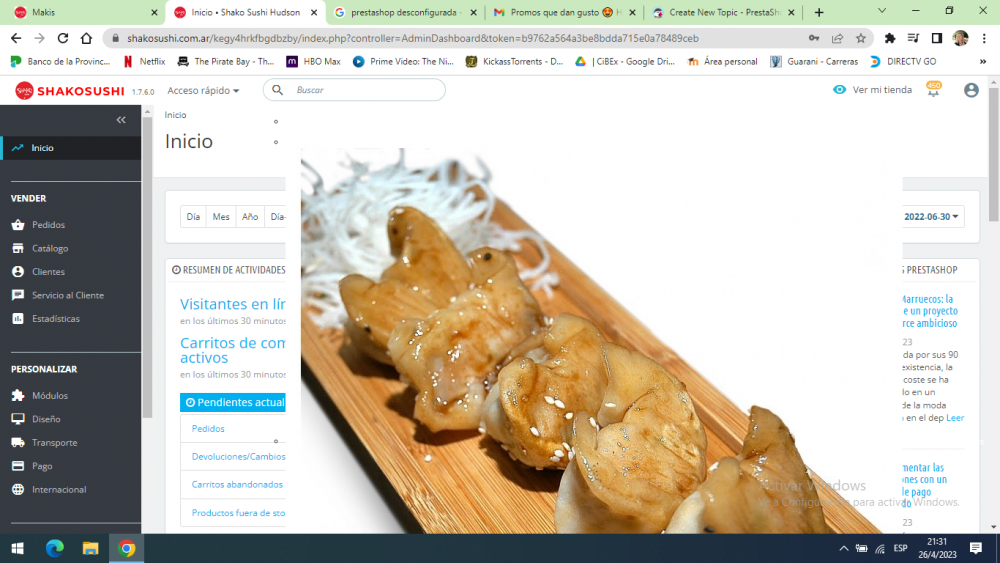Open the tab search dropdown arrow
The image size is (1000, 563).
click(x=881, y=11)
